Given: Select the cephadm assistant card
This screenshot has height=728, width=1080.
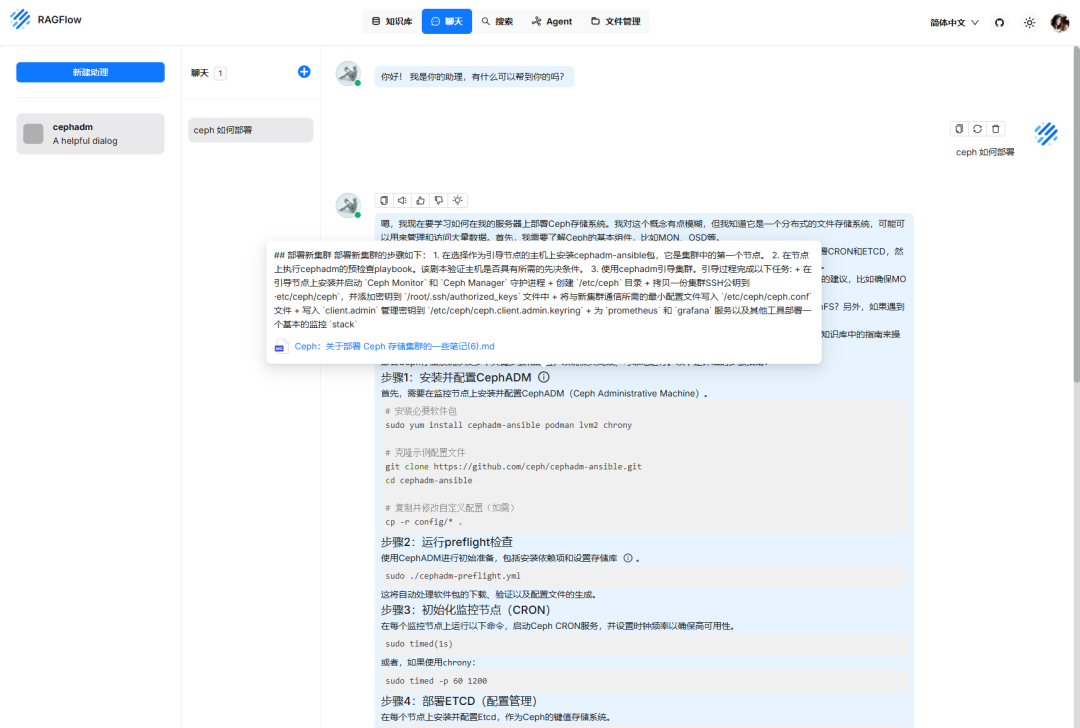Looking at the screenshot, I should pyautogui.click(x=90, y=134).
